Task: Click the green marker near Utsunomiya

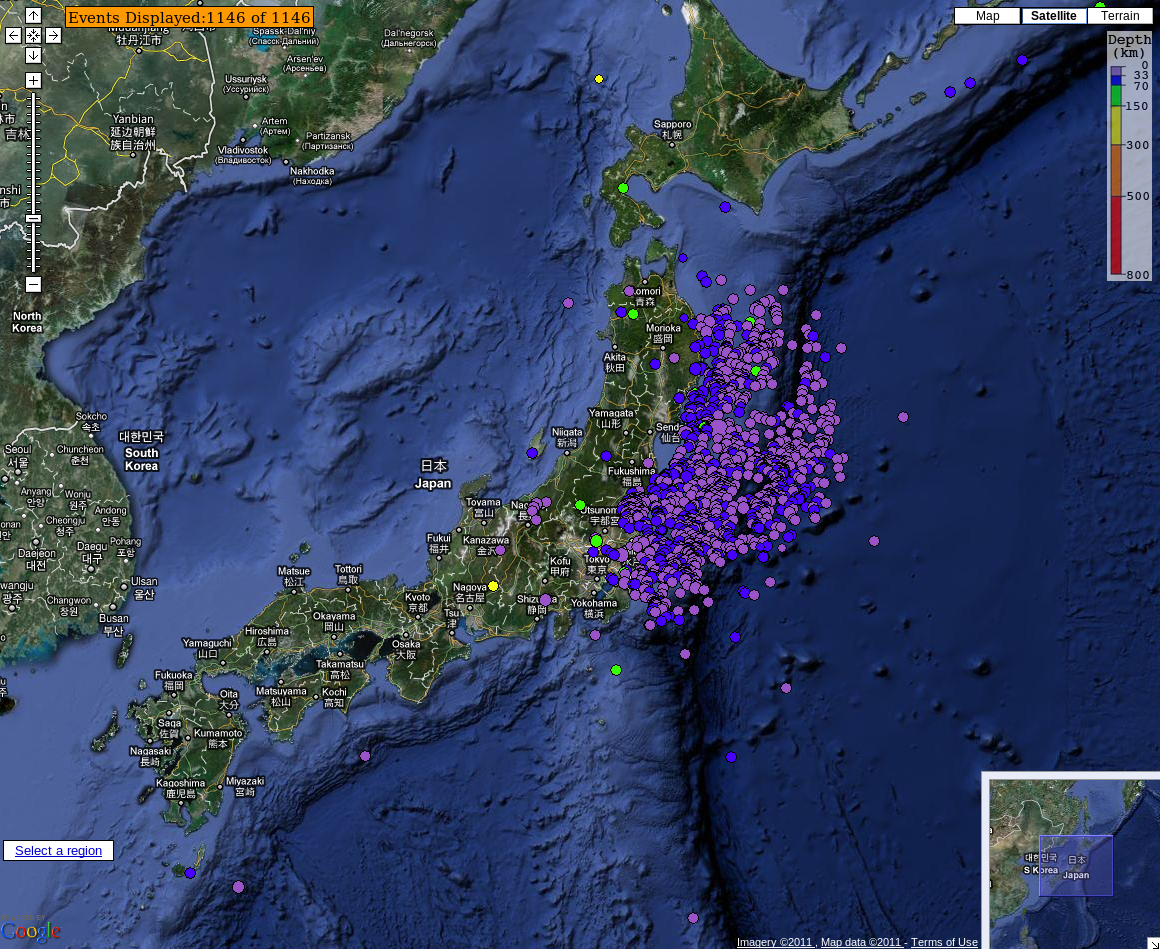Action: click(x=580, y=505)
